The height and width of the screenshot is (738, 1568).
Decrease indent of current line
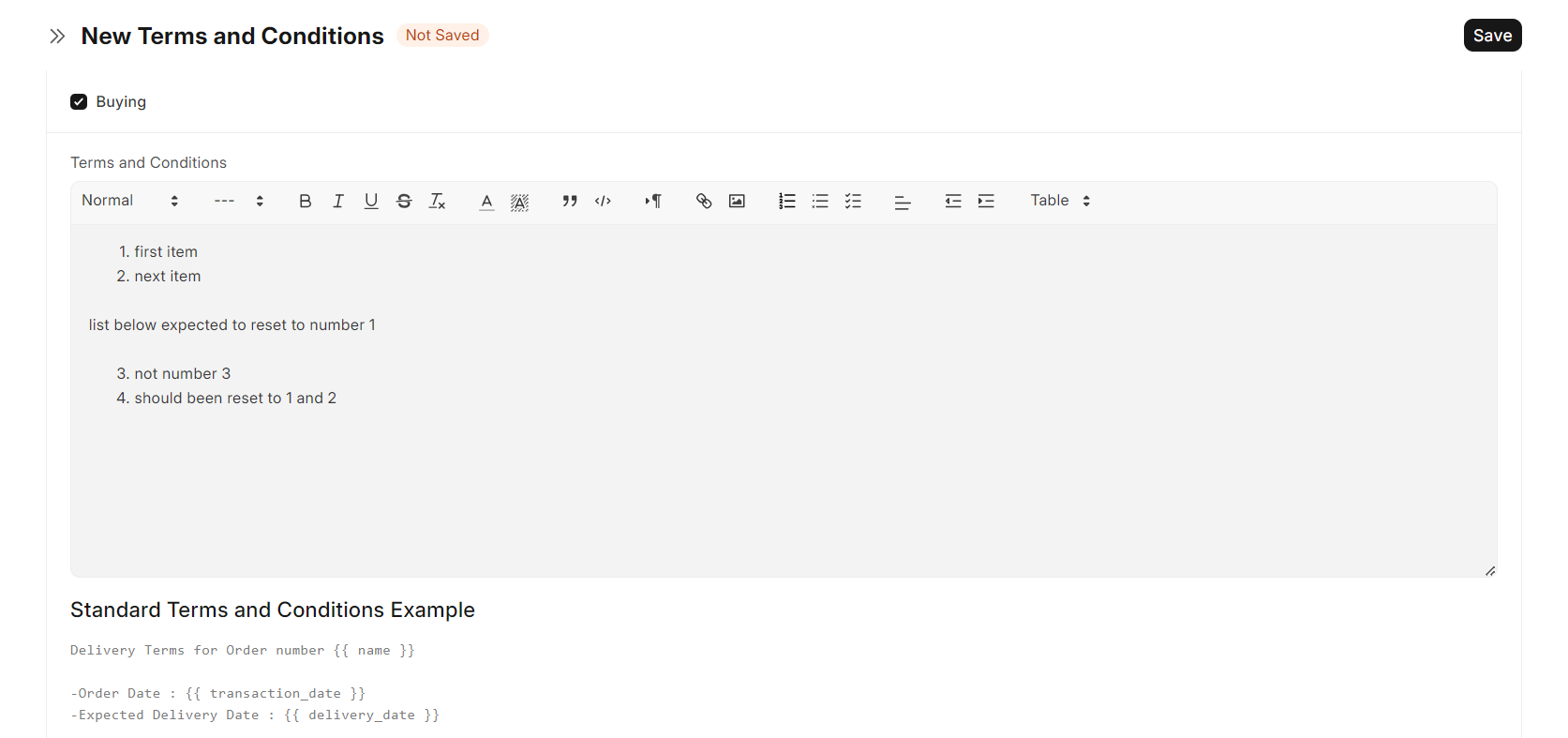[x=953, y=201]
